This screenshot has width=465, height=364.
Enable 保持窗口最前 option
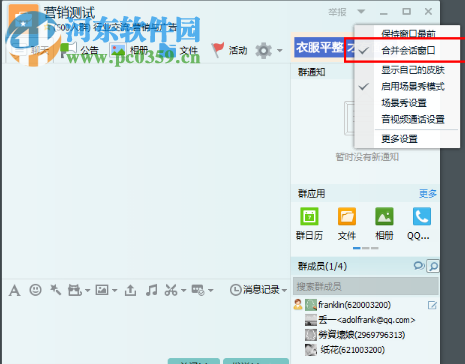coord(407,33)
